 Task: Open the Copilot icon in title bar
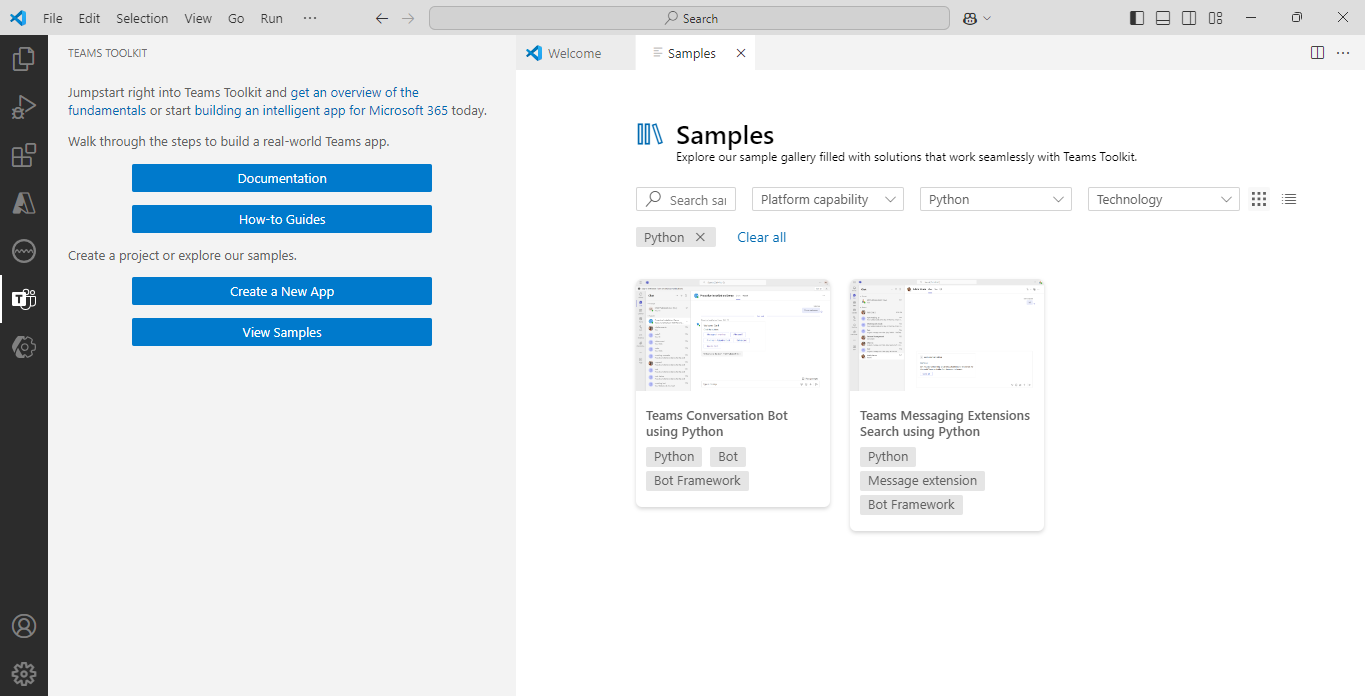(x=969, y=18)
